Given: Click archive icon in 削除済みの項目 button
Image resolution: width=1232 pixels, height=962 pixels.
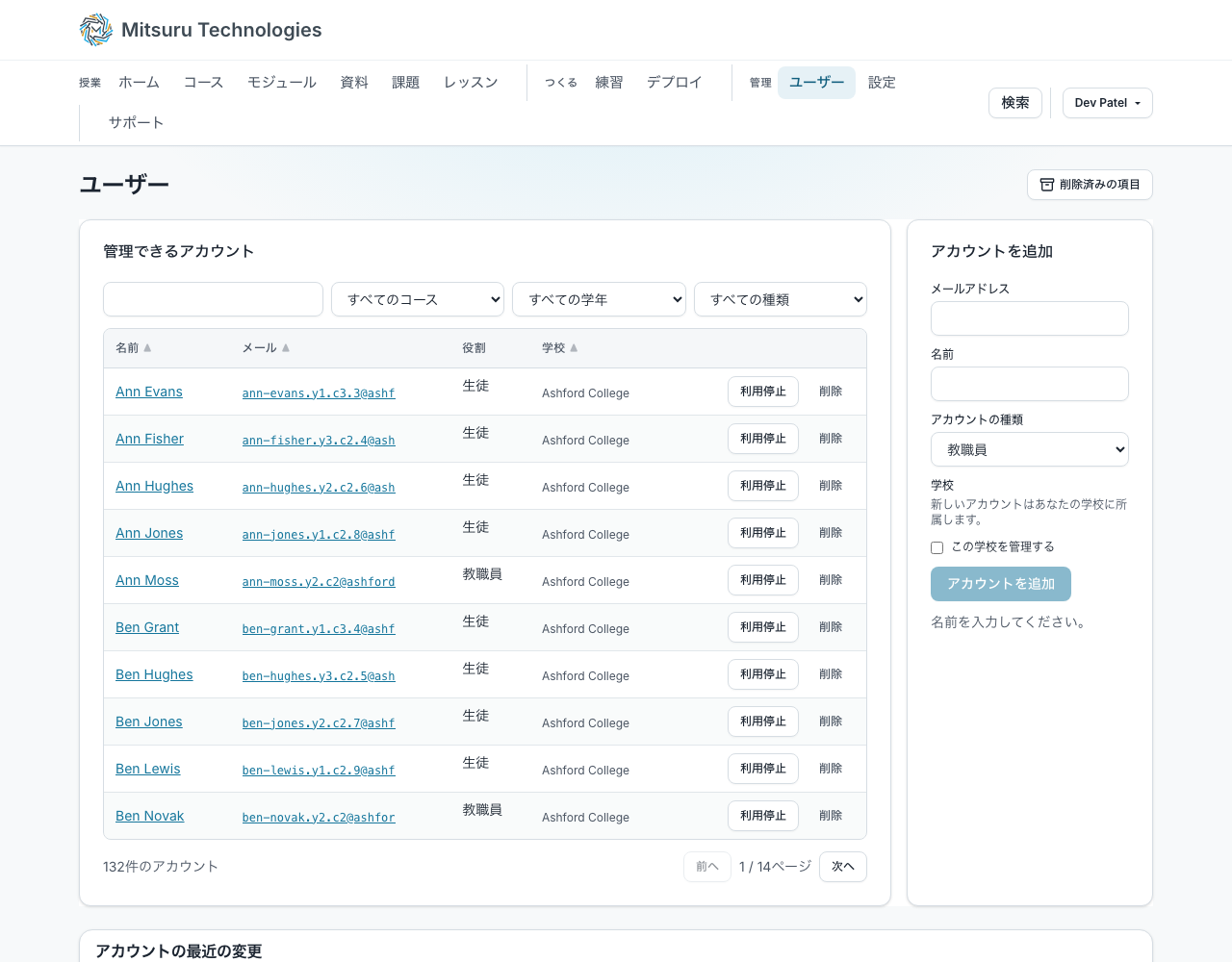Looking at the screenshot, I should click(x=1047, y=185).
